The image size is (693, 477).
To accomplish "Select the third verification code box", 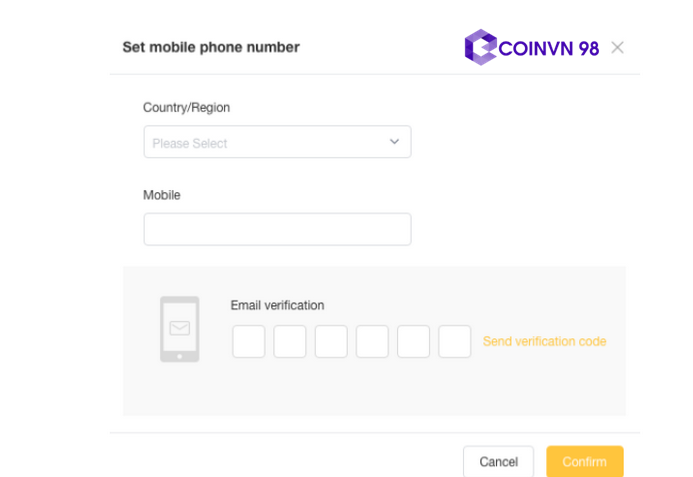I will [x=331, y=341].
